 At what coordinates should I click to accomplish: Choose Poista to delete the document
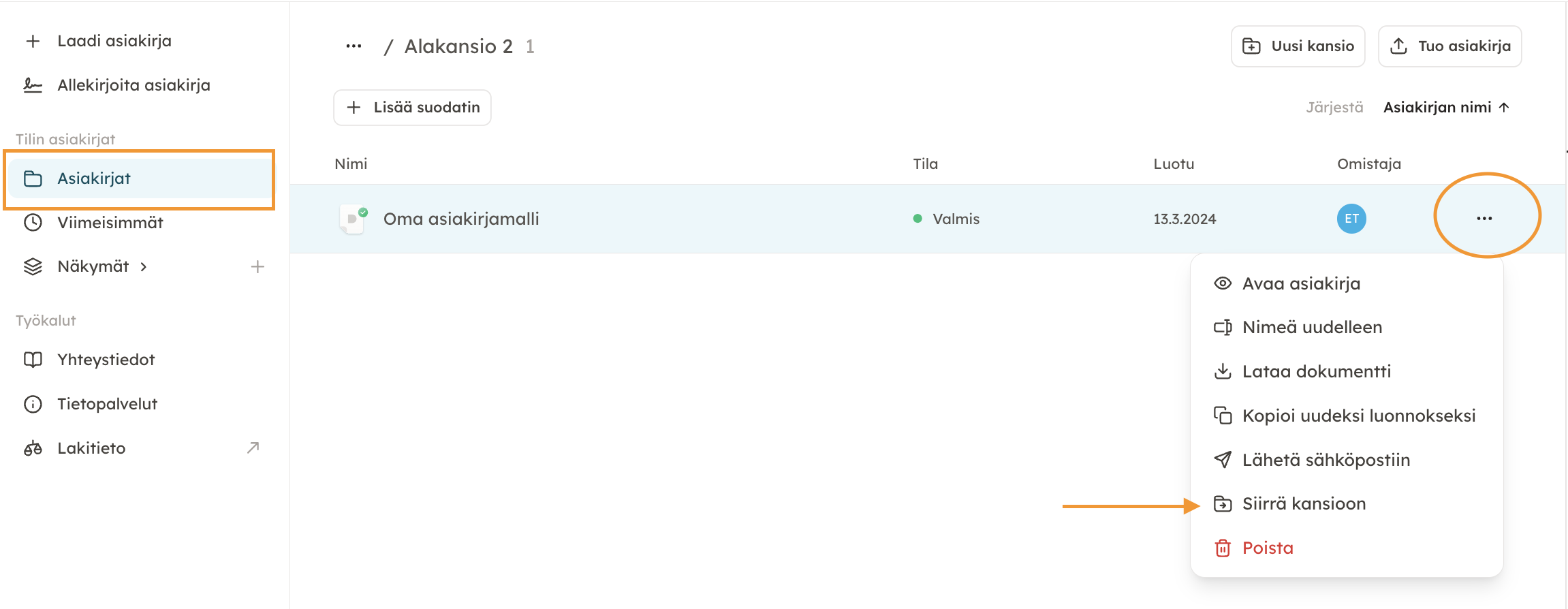coord(1267,548)
